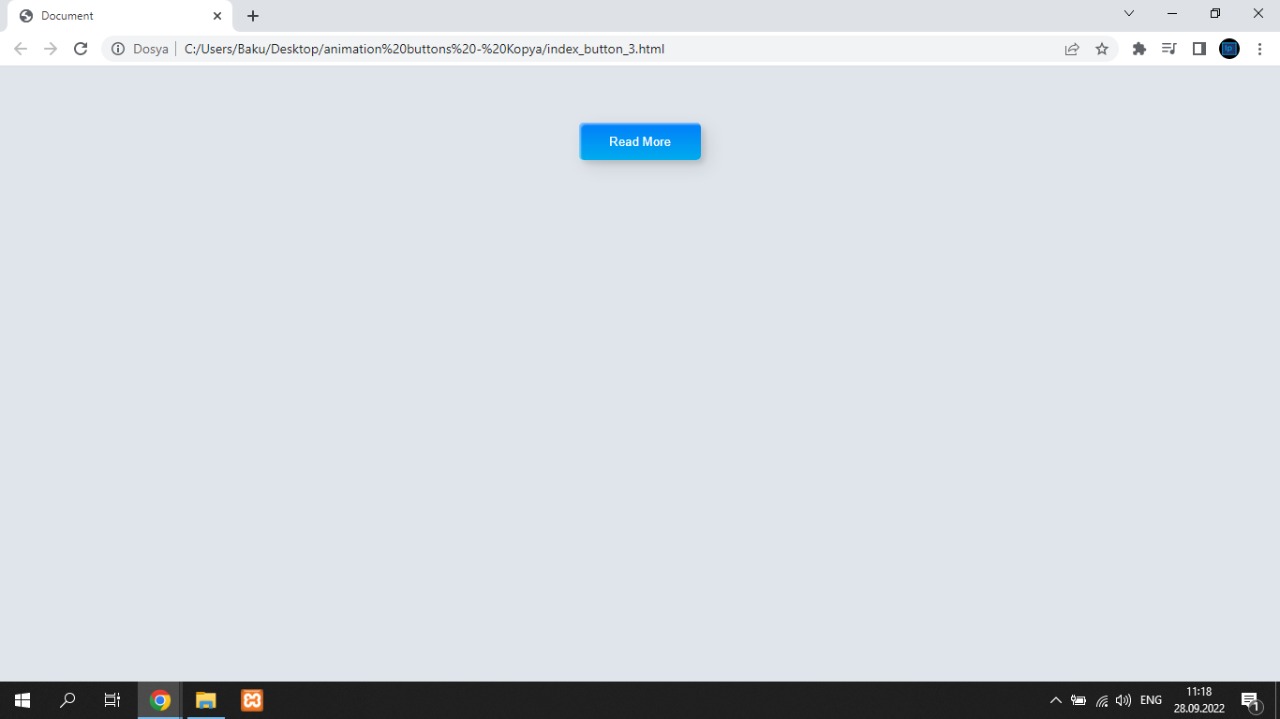Click the reading list icon

coord(1169,48)
